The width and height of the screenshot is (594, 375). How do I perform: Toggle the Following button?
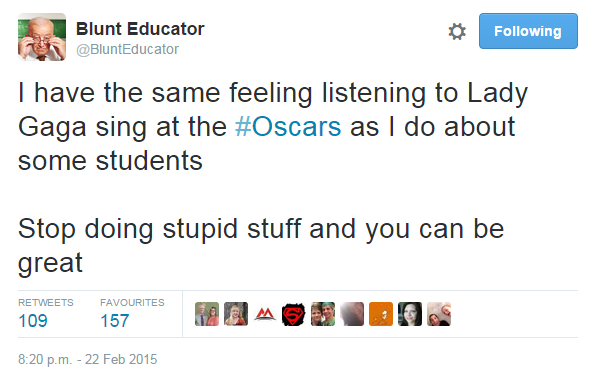528,31
